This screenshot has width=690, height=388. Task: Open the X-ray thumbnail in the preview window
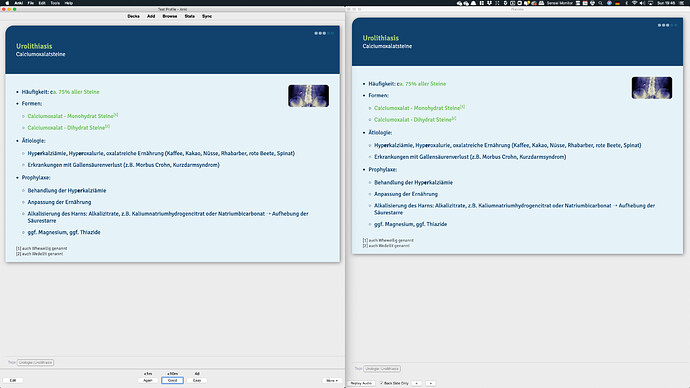(x=652, y=88)
